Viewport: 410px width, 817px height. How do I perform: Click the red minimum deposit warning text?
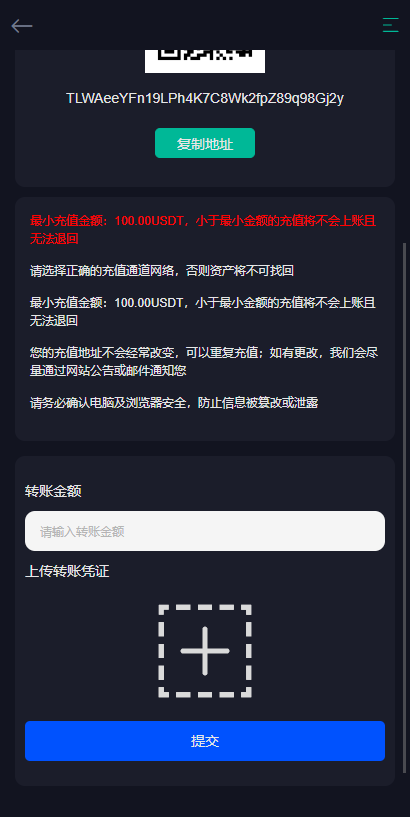click(203, 230)
